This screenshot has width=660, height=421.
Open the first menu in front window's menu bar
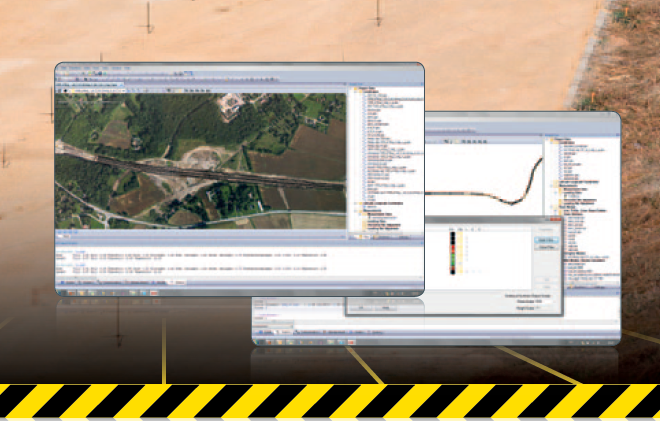63,67
